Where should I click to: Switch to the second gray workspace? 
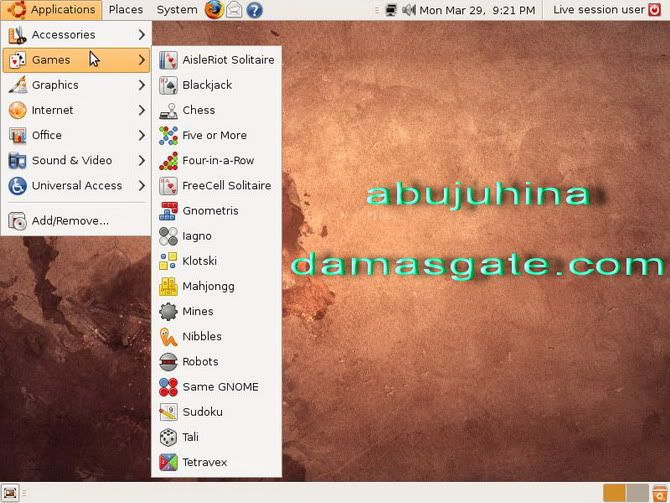pyautogui.click(x=638, y=493)
